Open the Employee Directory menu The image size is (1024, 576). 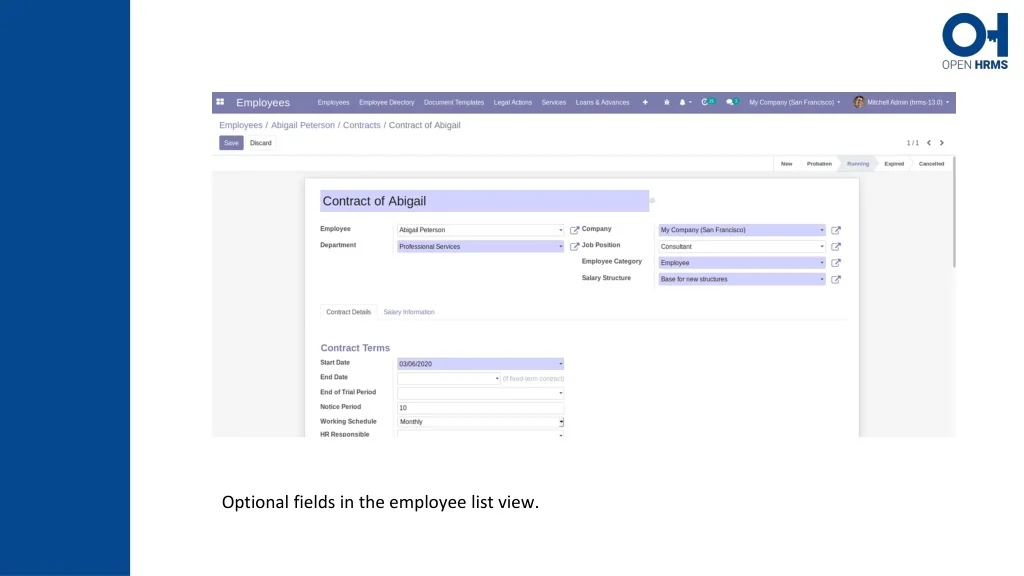pyautogui.click(x=386, y=102)
